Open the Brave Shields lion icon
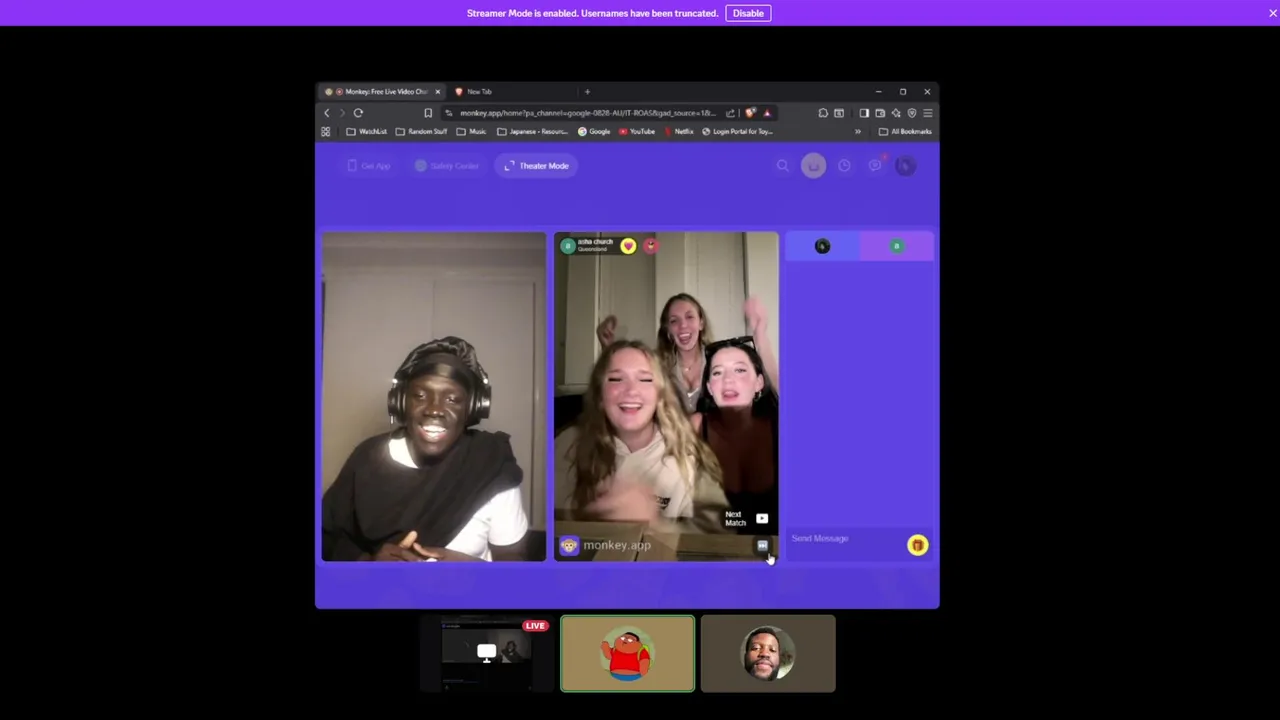1280x720 pixels. (750, 113)
